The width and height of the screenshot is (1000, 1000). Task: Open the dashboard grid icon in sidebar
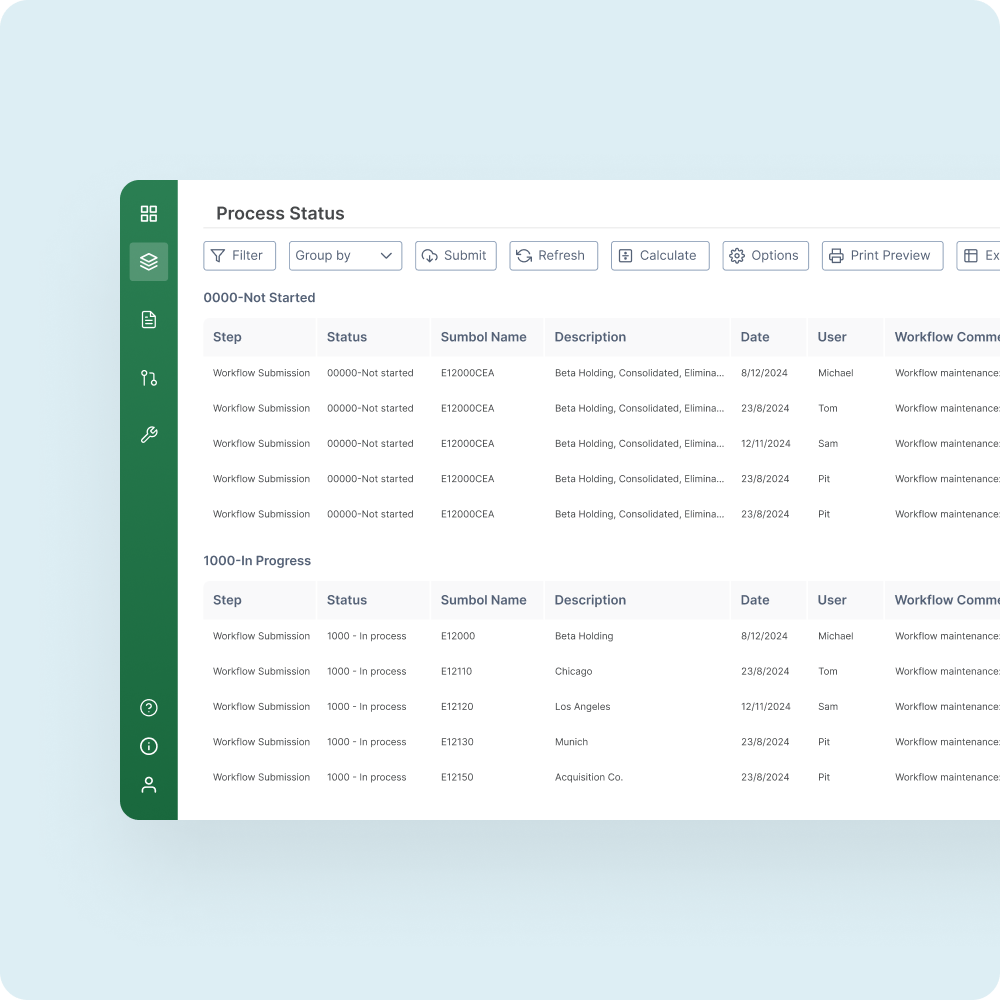148,213
